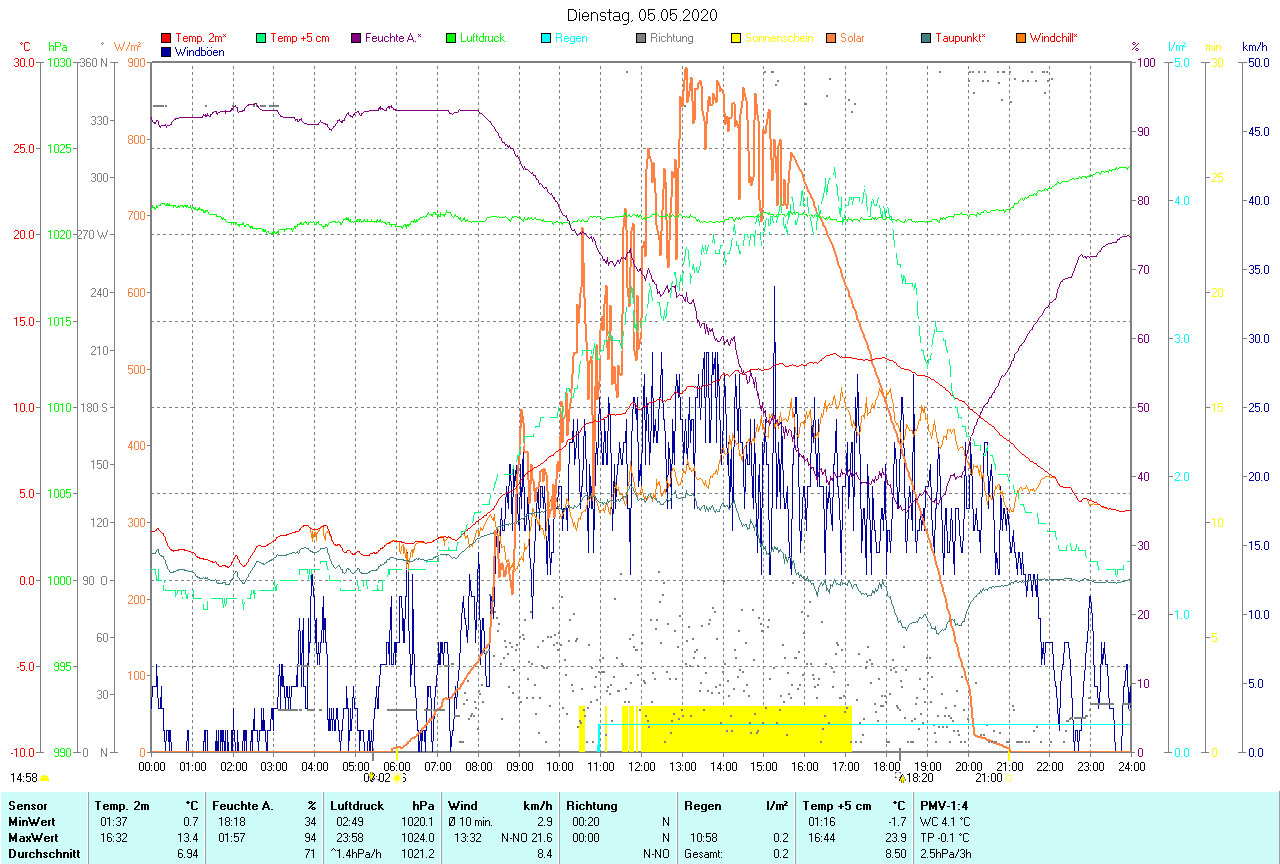This screenshot has width=1280, height=864.
Task: Click the Taupunkt* legend label
Action: 960,38
